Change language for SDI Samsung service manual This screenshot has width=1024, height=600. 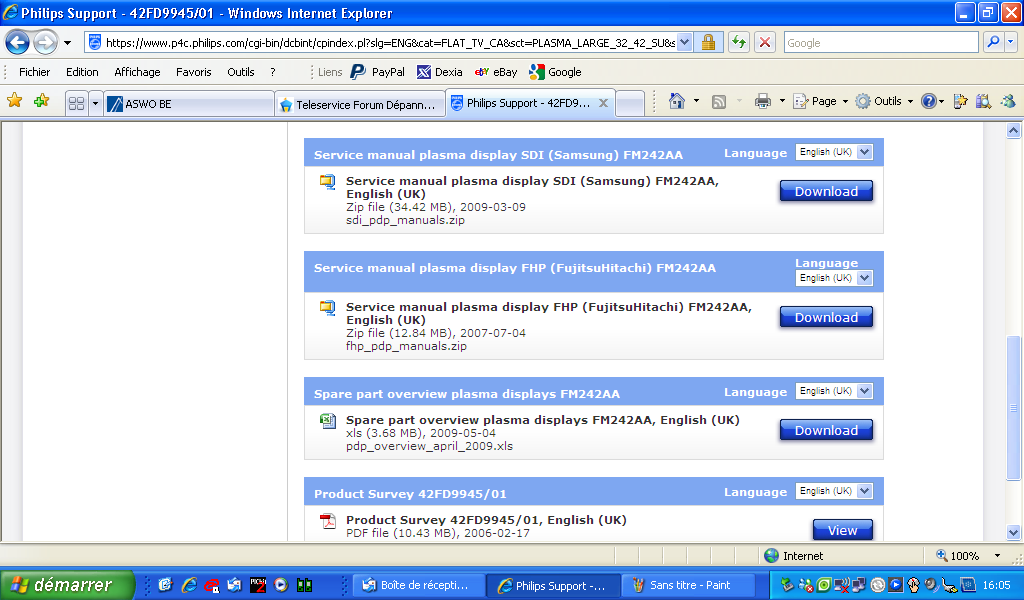834,152
